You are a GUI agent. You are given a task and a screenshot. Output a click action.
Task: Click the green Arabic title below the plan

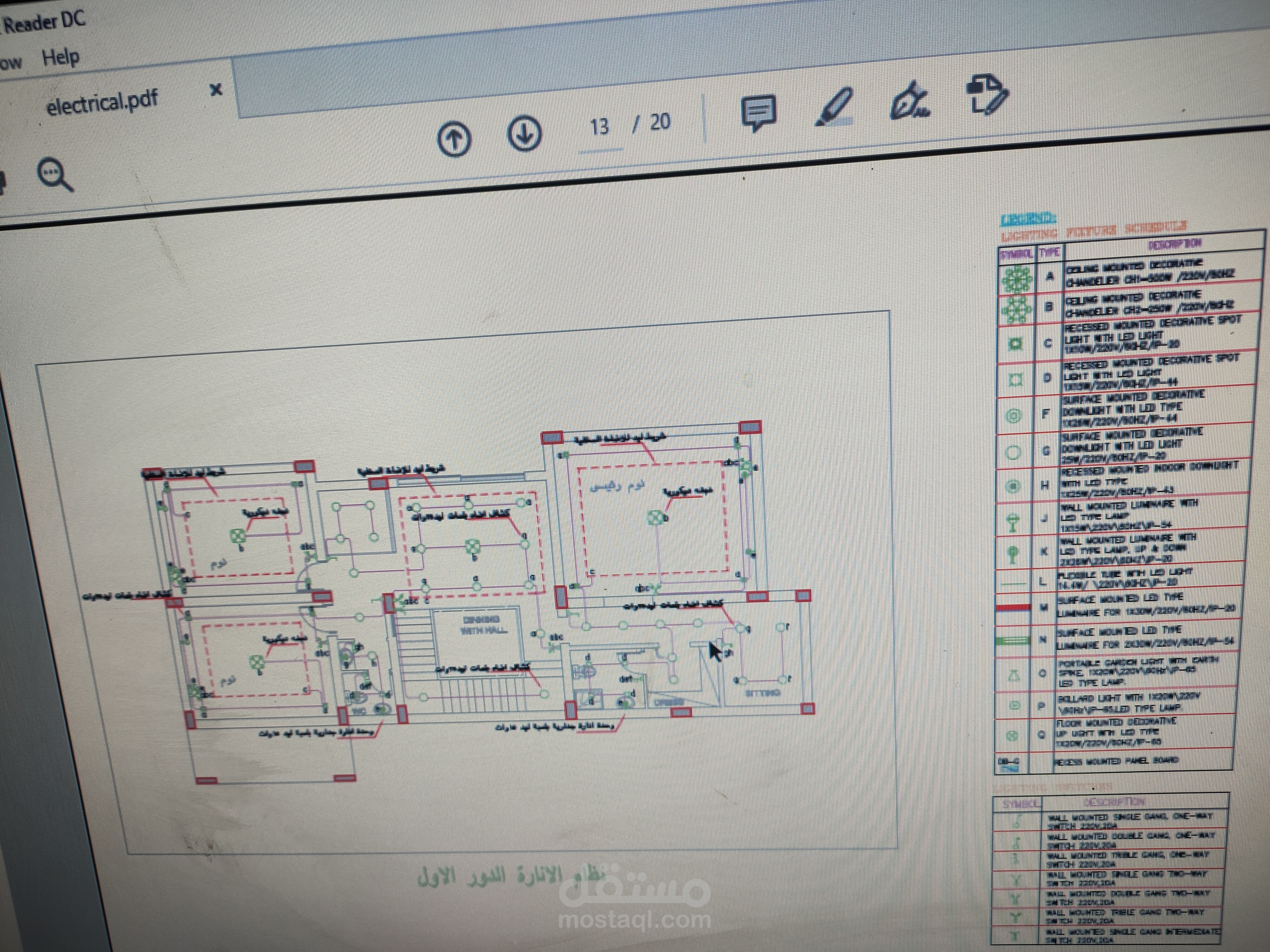pyautogui.click(x=511, y=876)
